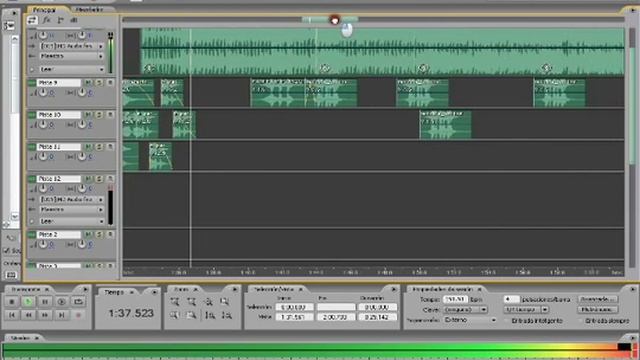Solo track Pista 12
Screen dimensions: 640x360
click(x=99, y=179)
